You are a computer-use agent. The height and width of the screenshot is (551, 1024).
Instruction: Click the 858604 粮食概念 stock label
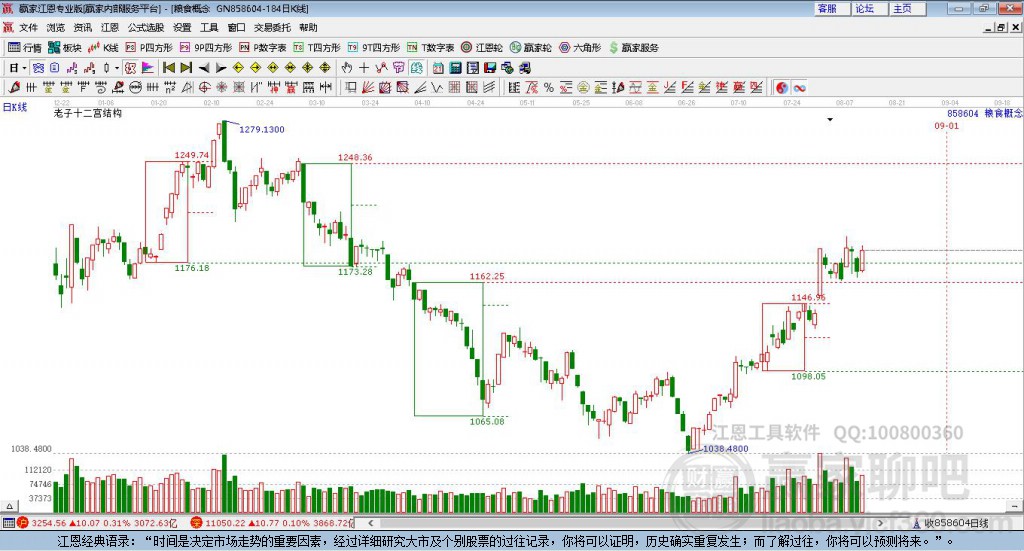[x=985, y=114]
